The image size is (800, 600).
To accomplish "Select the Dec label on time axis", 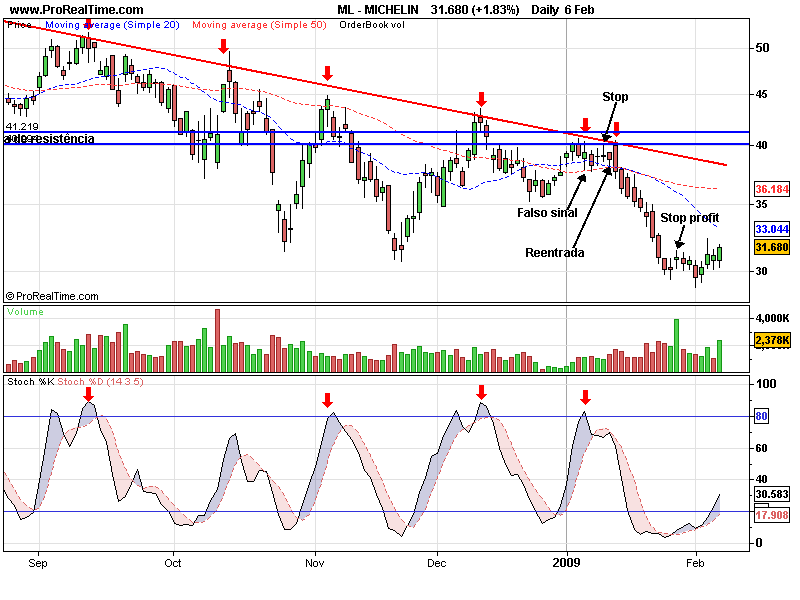I will click(437, 563).
